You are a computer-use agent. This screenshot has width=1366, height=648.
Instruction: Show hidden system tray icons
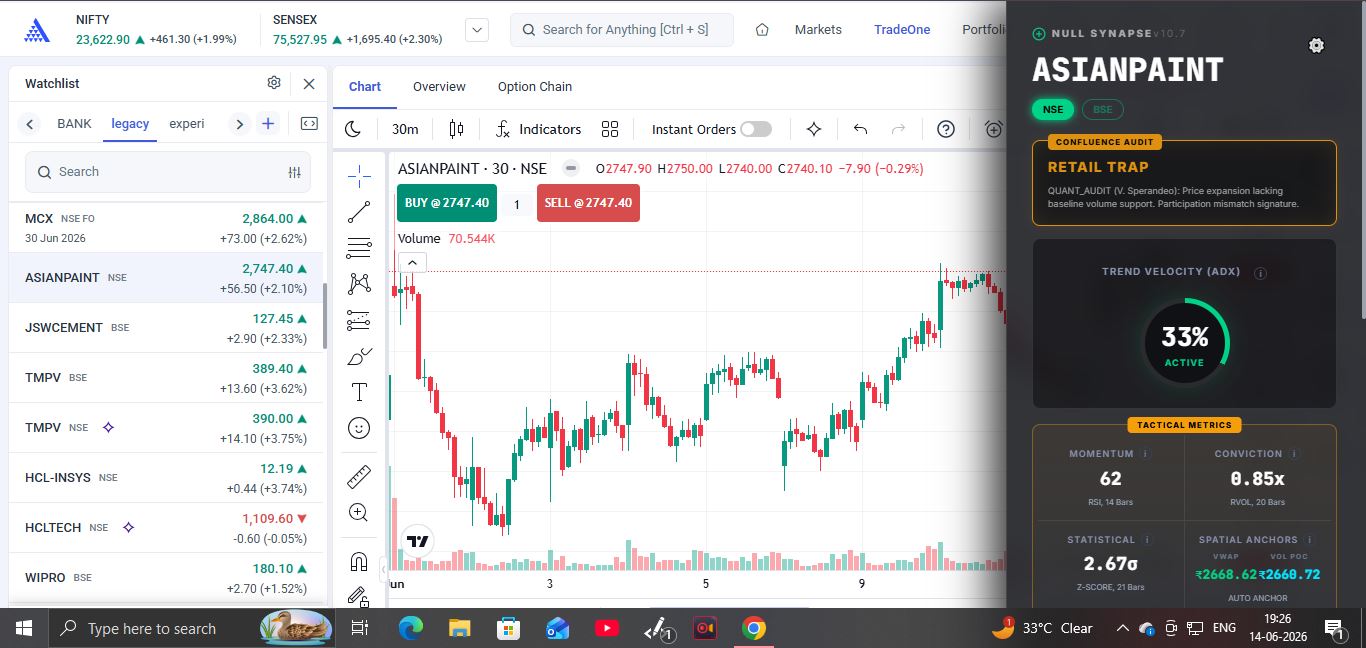point(1122,628)
